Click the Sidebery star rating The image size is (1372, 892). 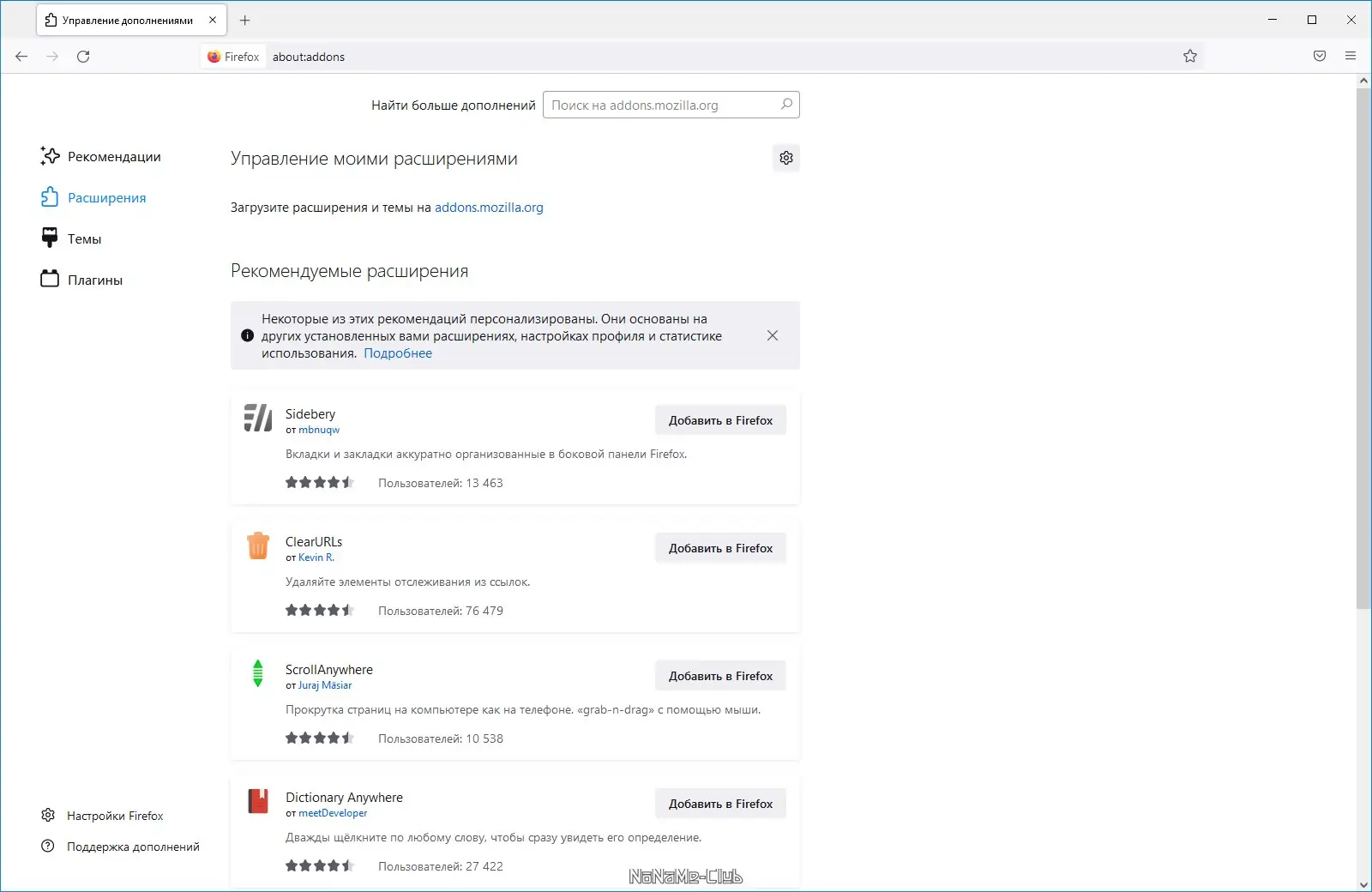(320, 483)
